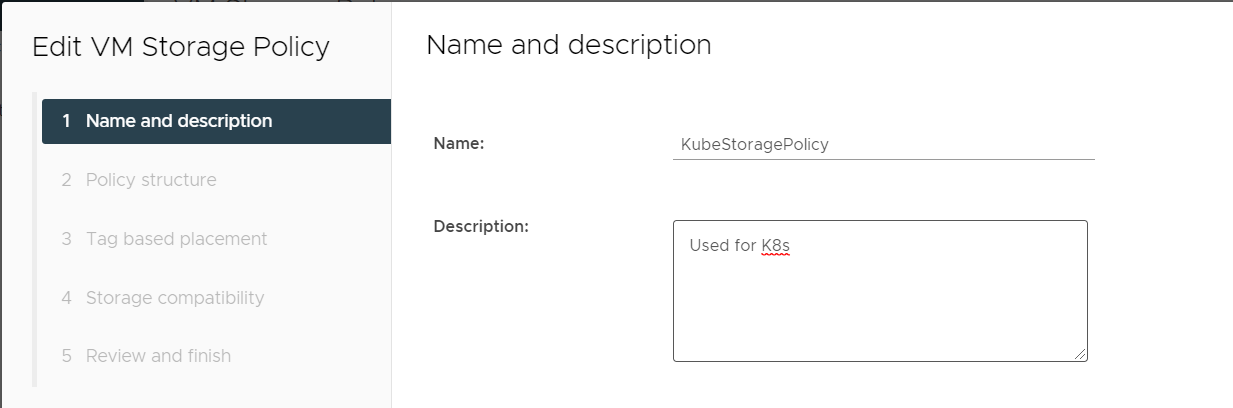Image resolution: width=1233 pixels, height=408 pixels.
Task: Click step number 5 in wizard
Action: pos(66,356)
